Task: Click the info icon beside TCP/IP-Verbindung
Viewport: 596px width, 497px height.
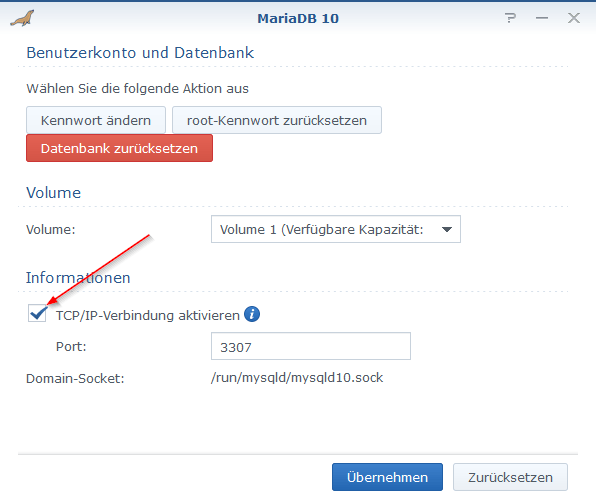Action: pos(252,314)
